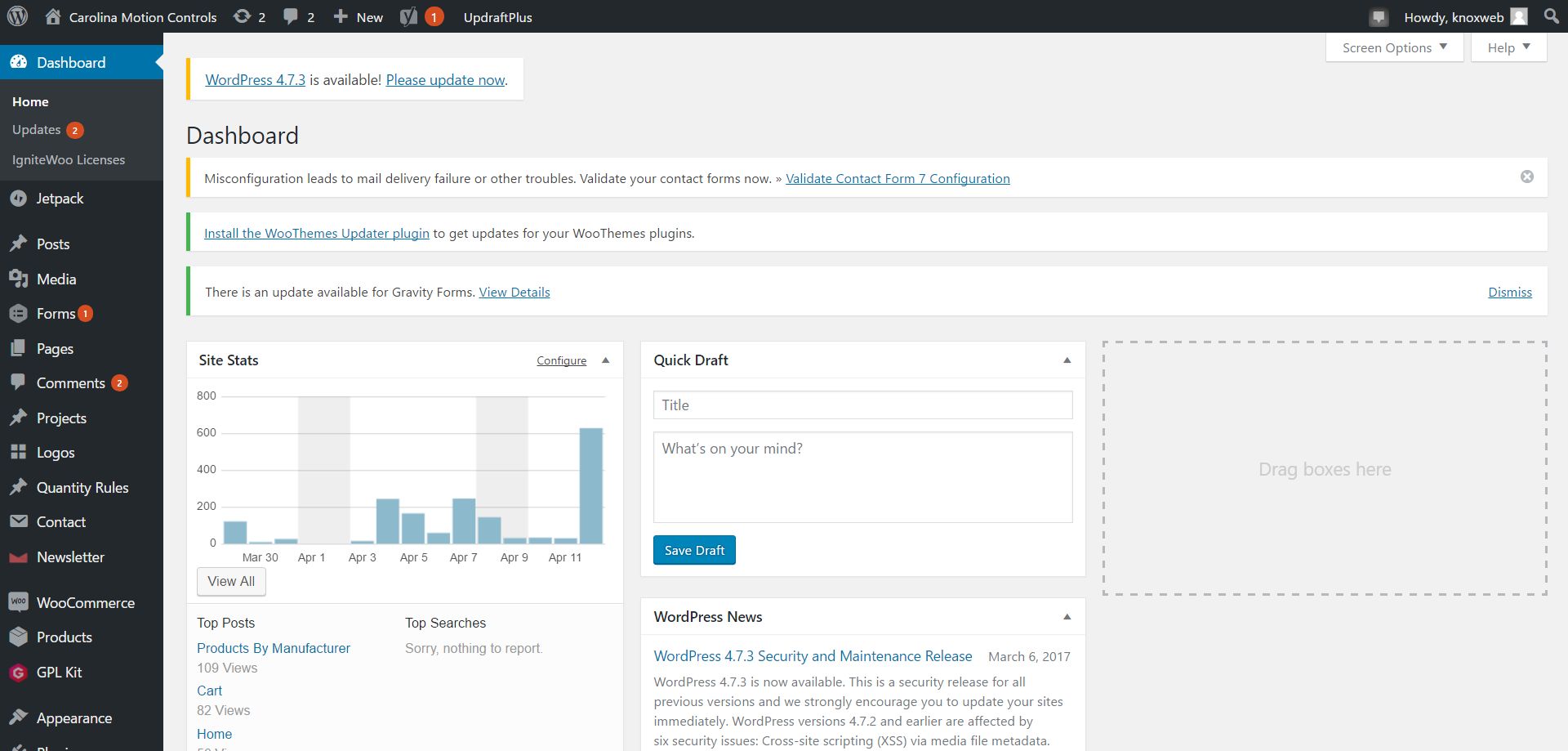
Task: Click the Quick Draft Title field
Action: [x=862, y=405]
